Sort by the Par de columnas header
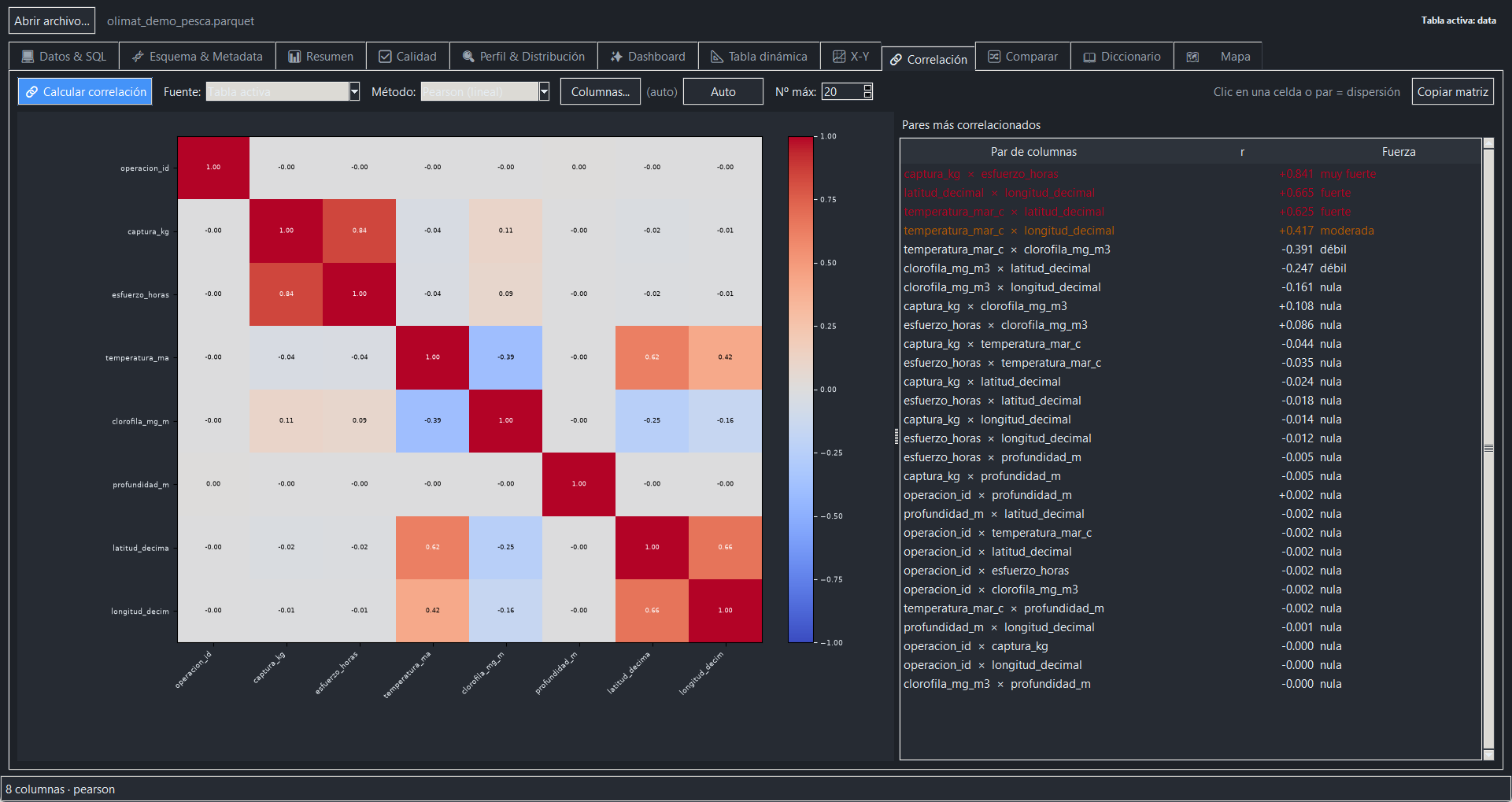 (x=1033, y=152)
